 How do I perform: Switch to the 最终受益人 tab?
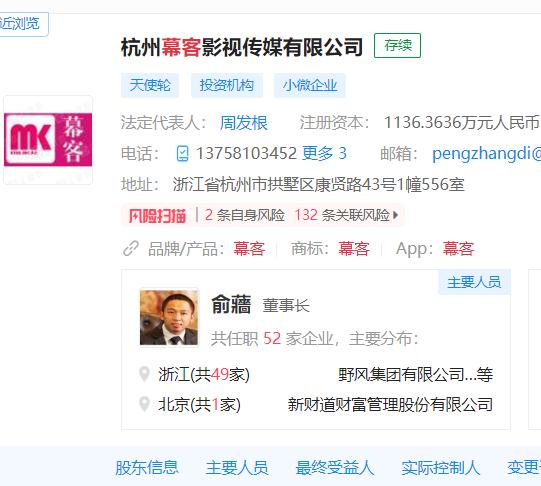click(x=335, y=468)
